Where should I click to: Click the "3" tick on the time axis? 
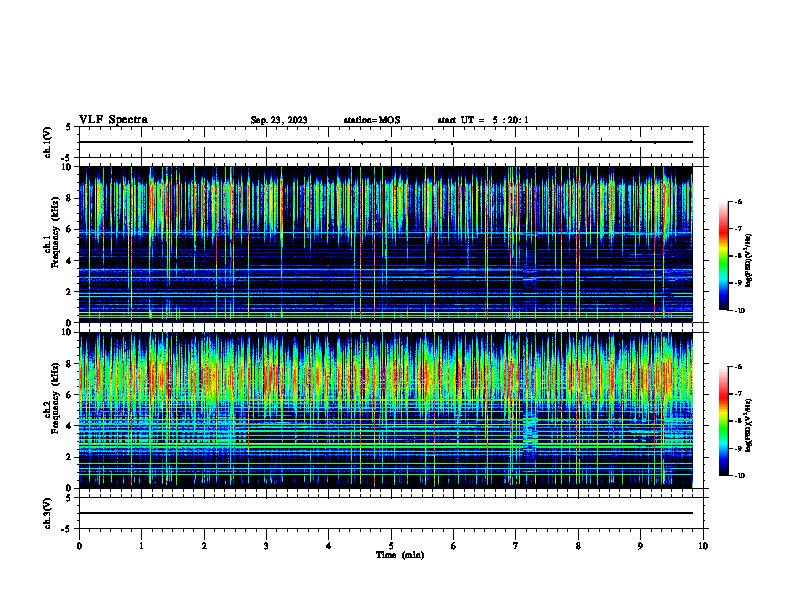[266, 546]
